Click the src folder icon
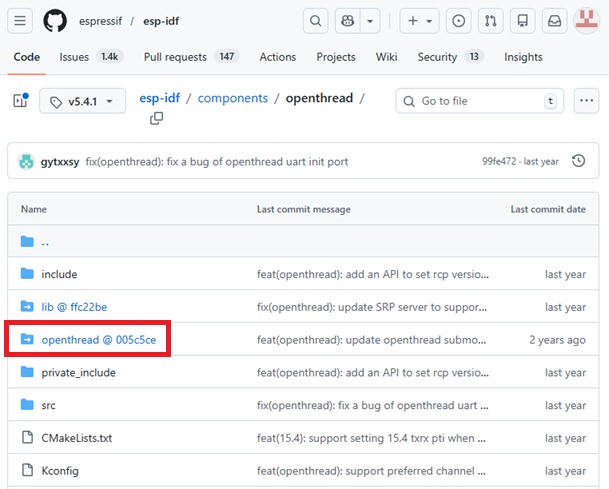 tap(27, 404)
